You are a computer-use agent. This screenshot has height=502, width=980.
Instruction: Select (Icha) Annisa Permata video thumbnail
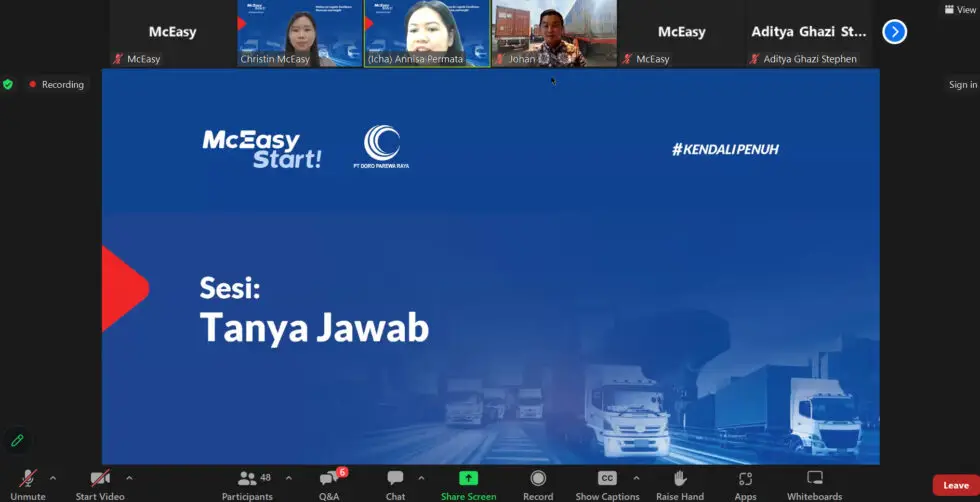tap(428, 33)
